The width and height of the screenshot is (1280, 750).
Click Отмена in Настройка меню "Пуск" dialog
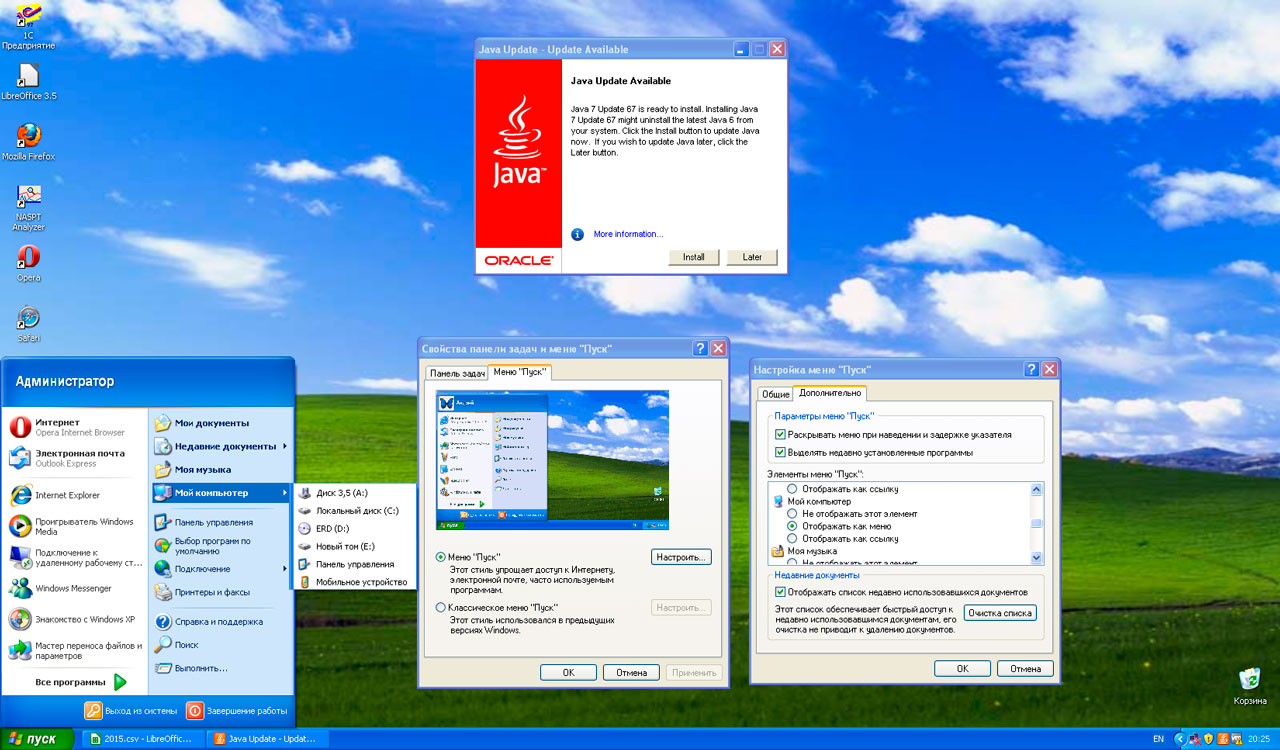[x=1025, y=669]
